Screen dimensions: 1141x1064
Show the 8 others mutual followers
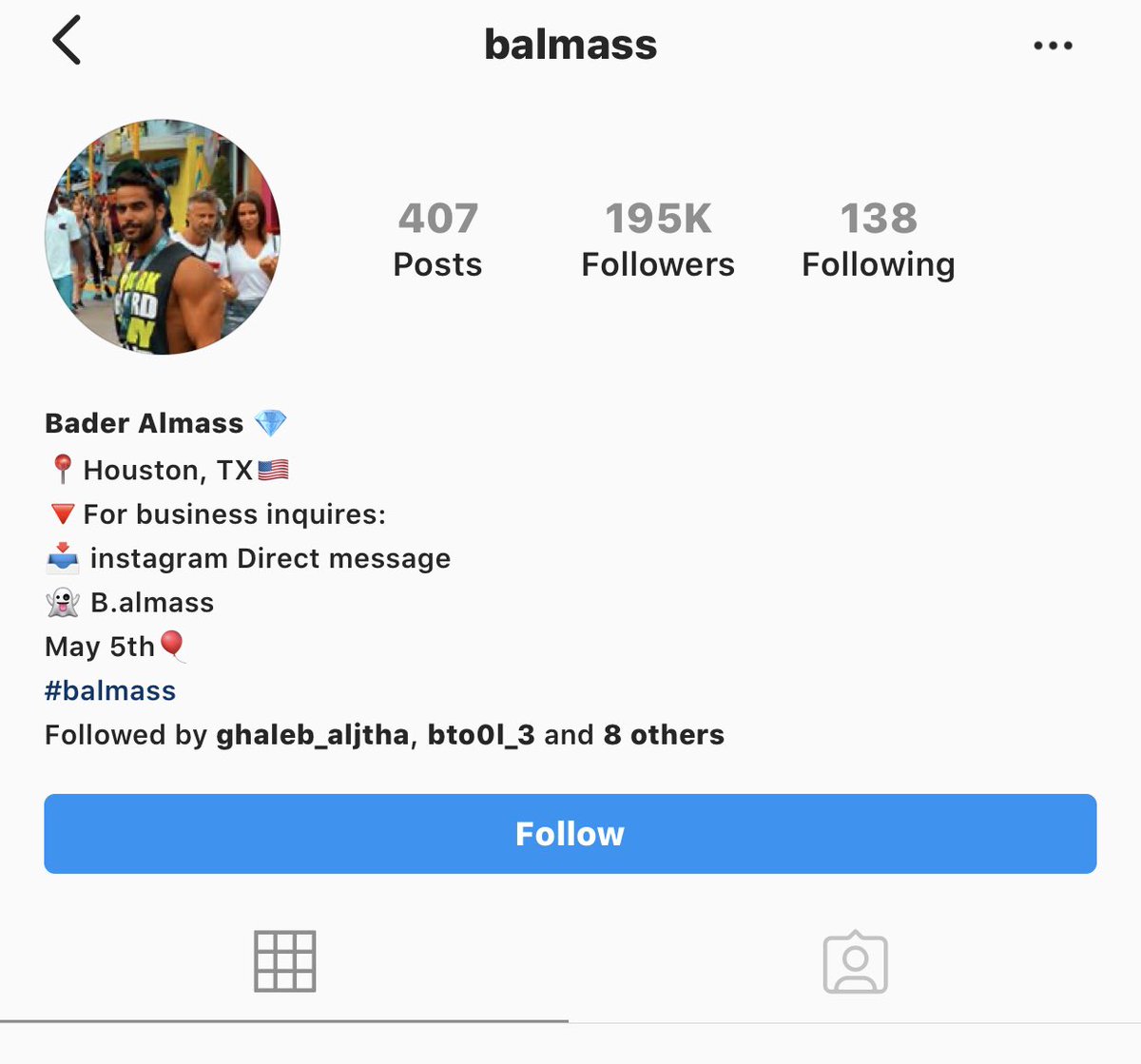pyautogui.click(x=664, y=735)
